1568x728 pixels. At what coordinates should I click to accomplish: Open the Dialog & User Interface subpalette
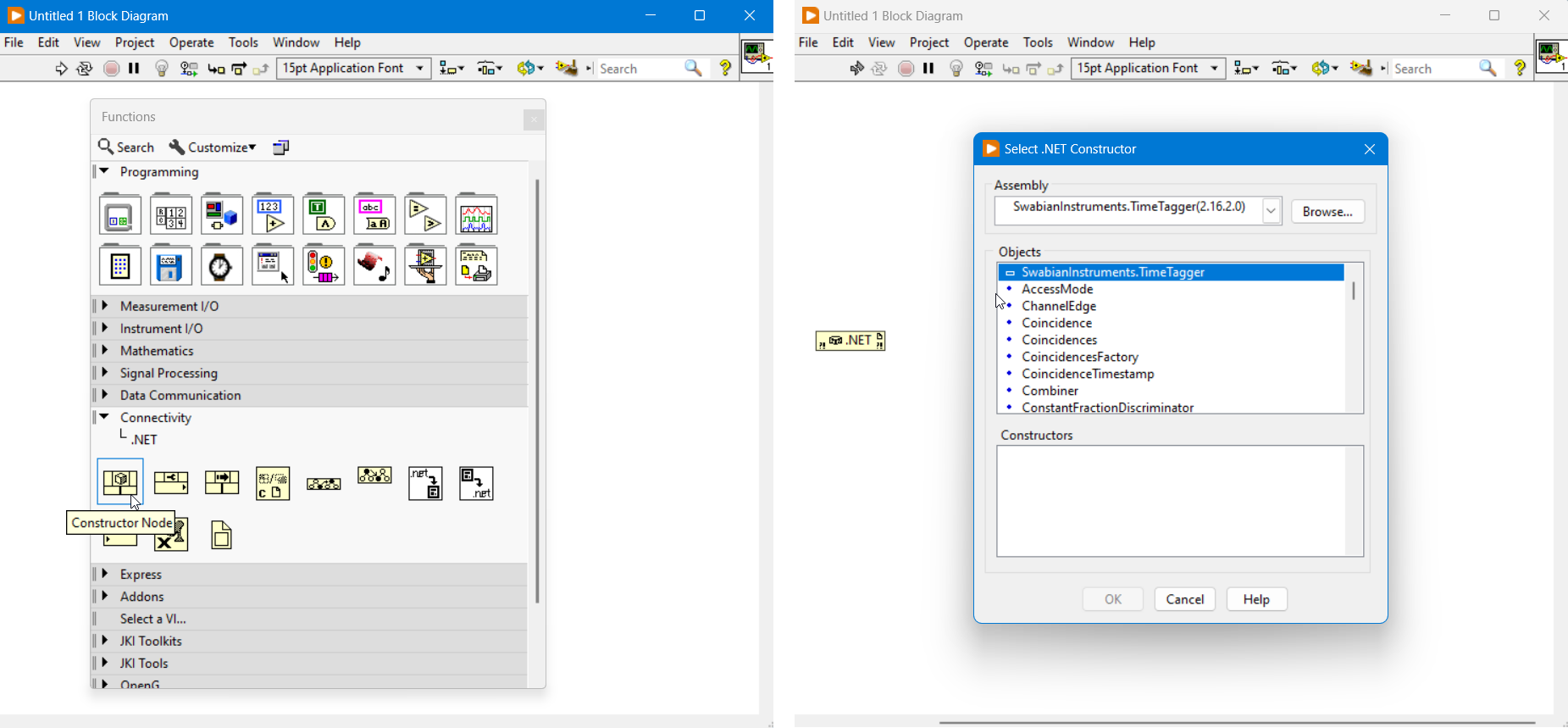coord(273,266)
